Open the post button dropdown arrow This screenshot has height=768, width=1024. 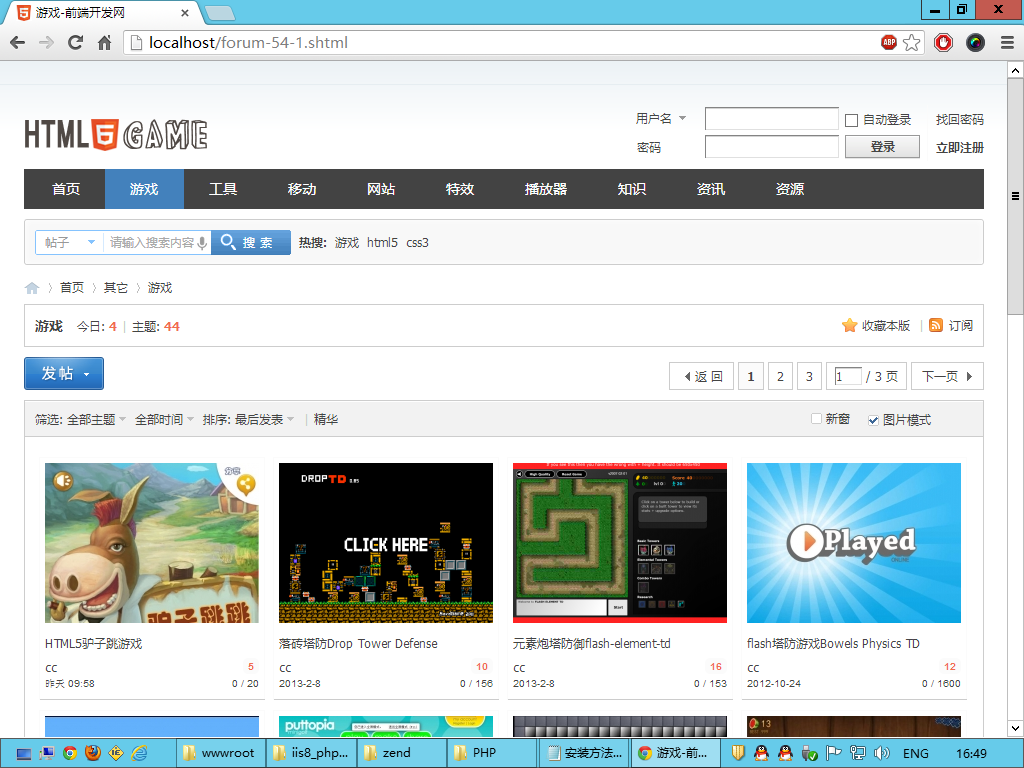click(87, 374)
